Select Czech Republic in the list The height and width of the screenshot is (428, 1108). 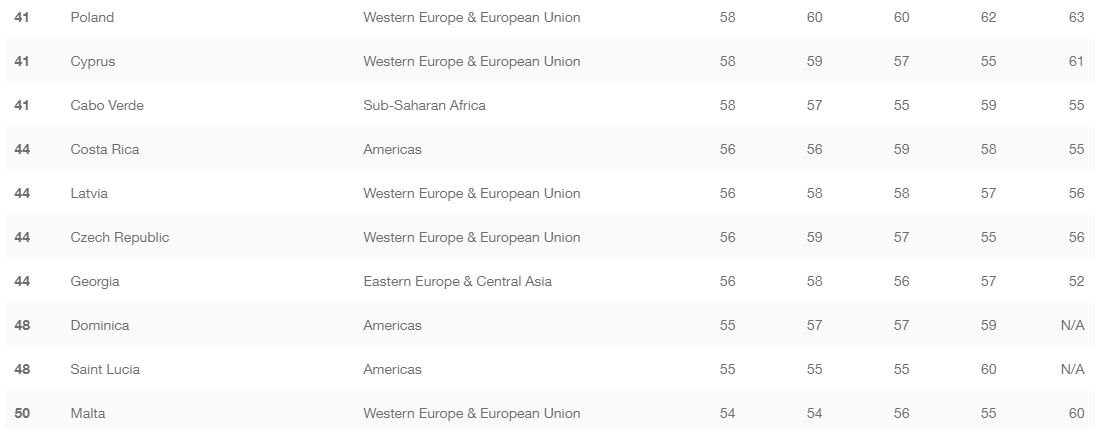click(119, 238)
